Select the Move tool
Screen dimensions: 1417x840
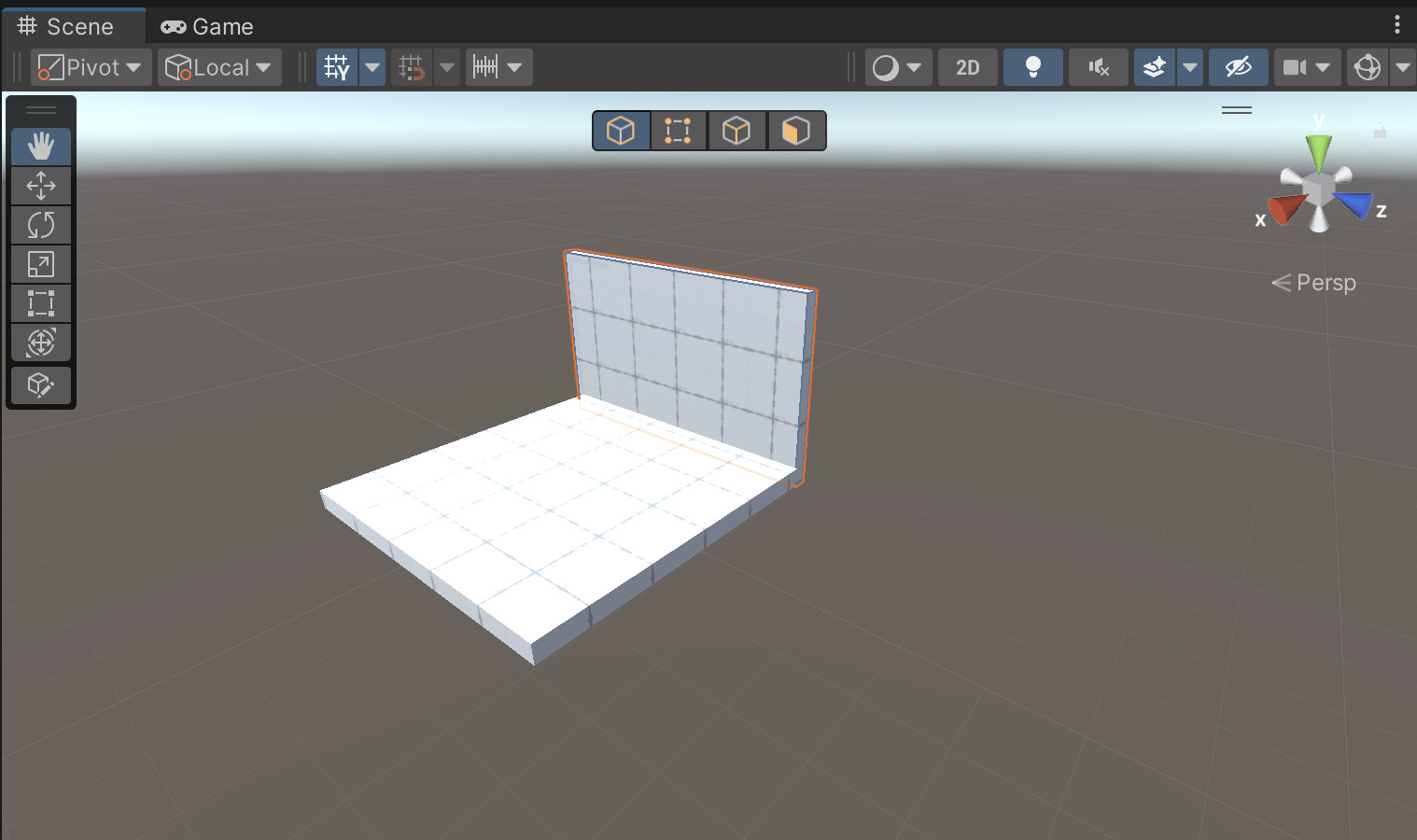(41, 186)
